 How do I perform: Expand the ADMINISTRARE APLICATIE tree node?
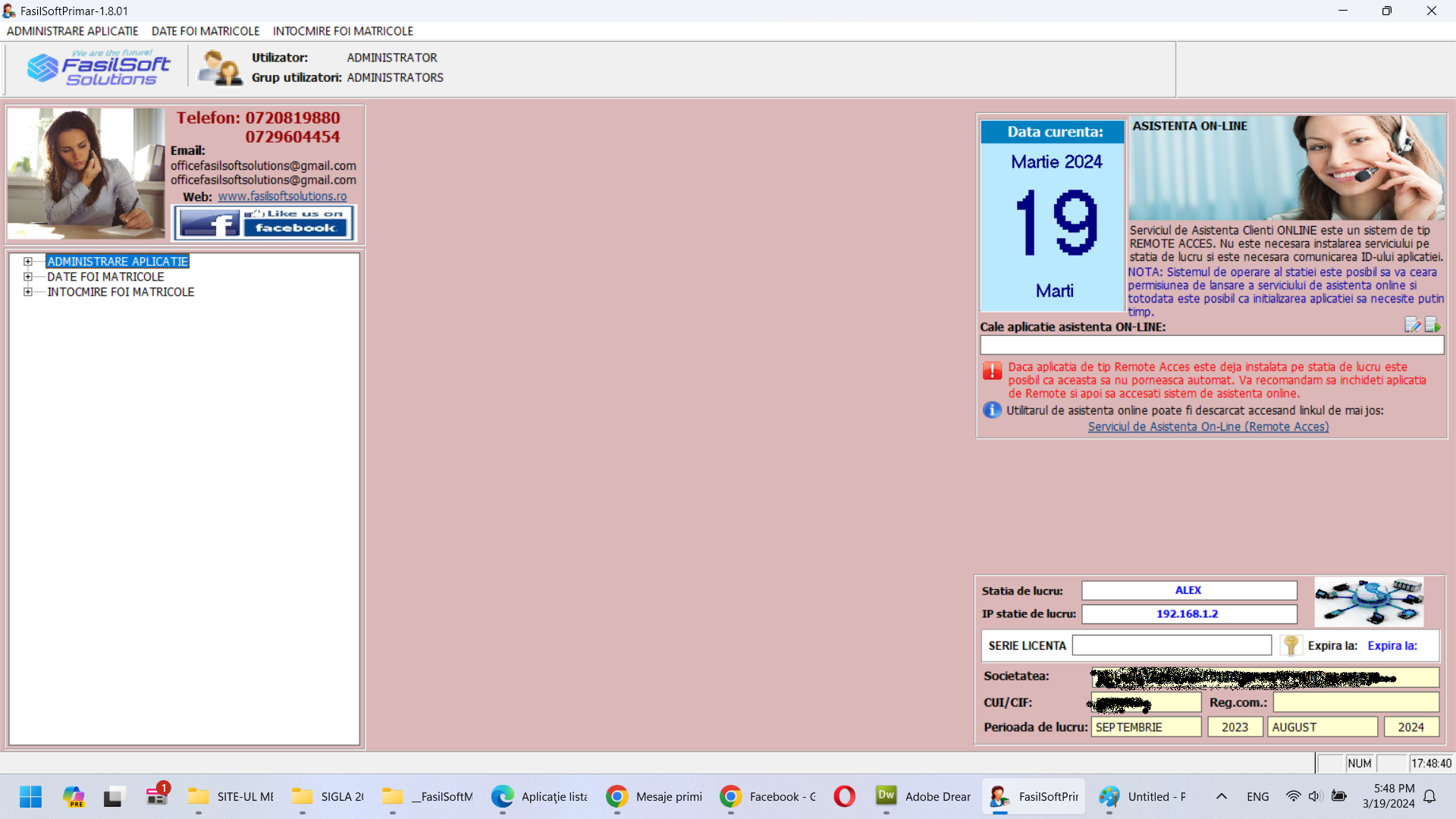click(28, 262)
